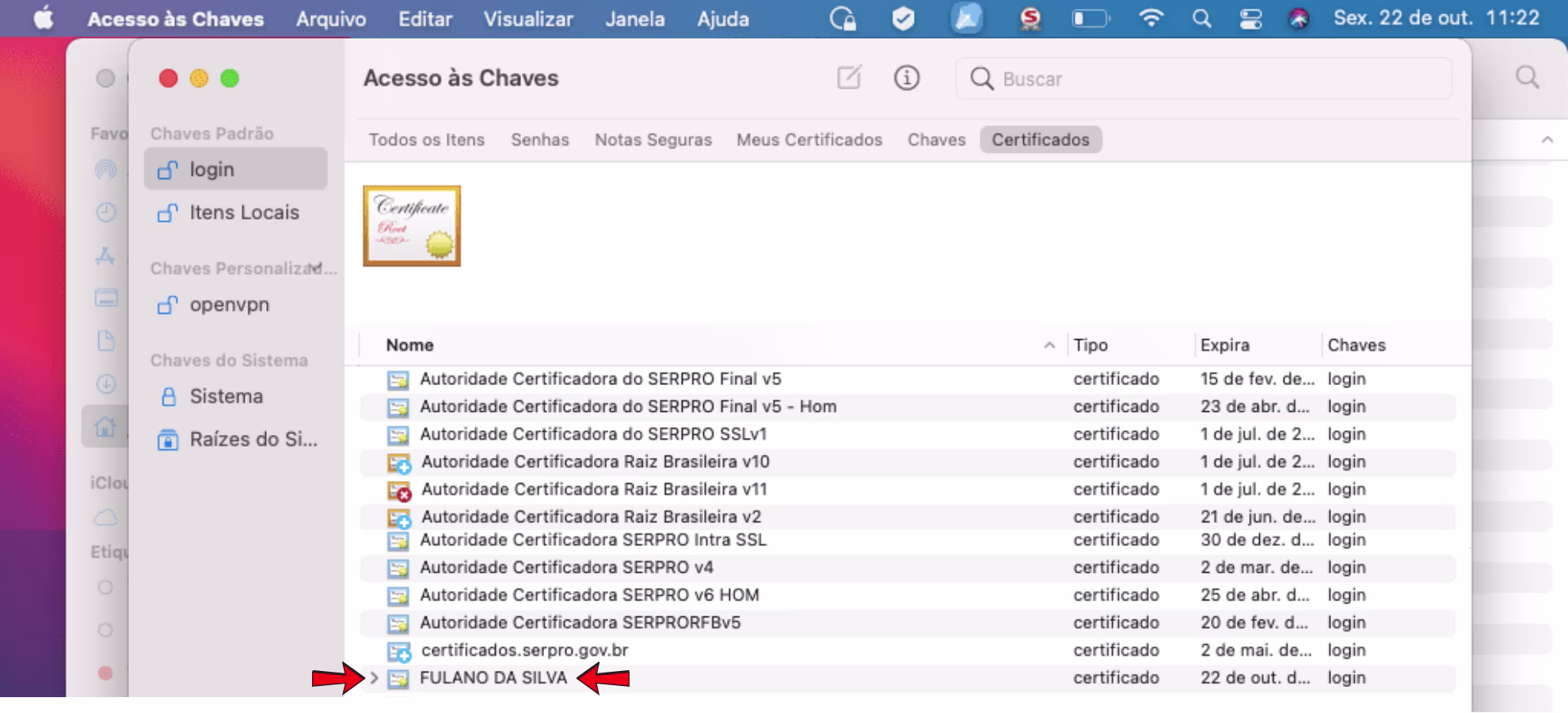Select Itens Locais keychain

(236, 212)
